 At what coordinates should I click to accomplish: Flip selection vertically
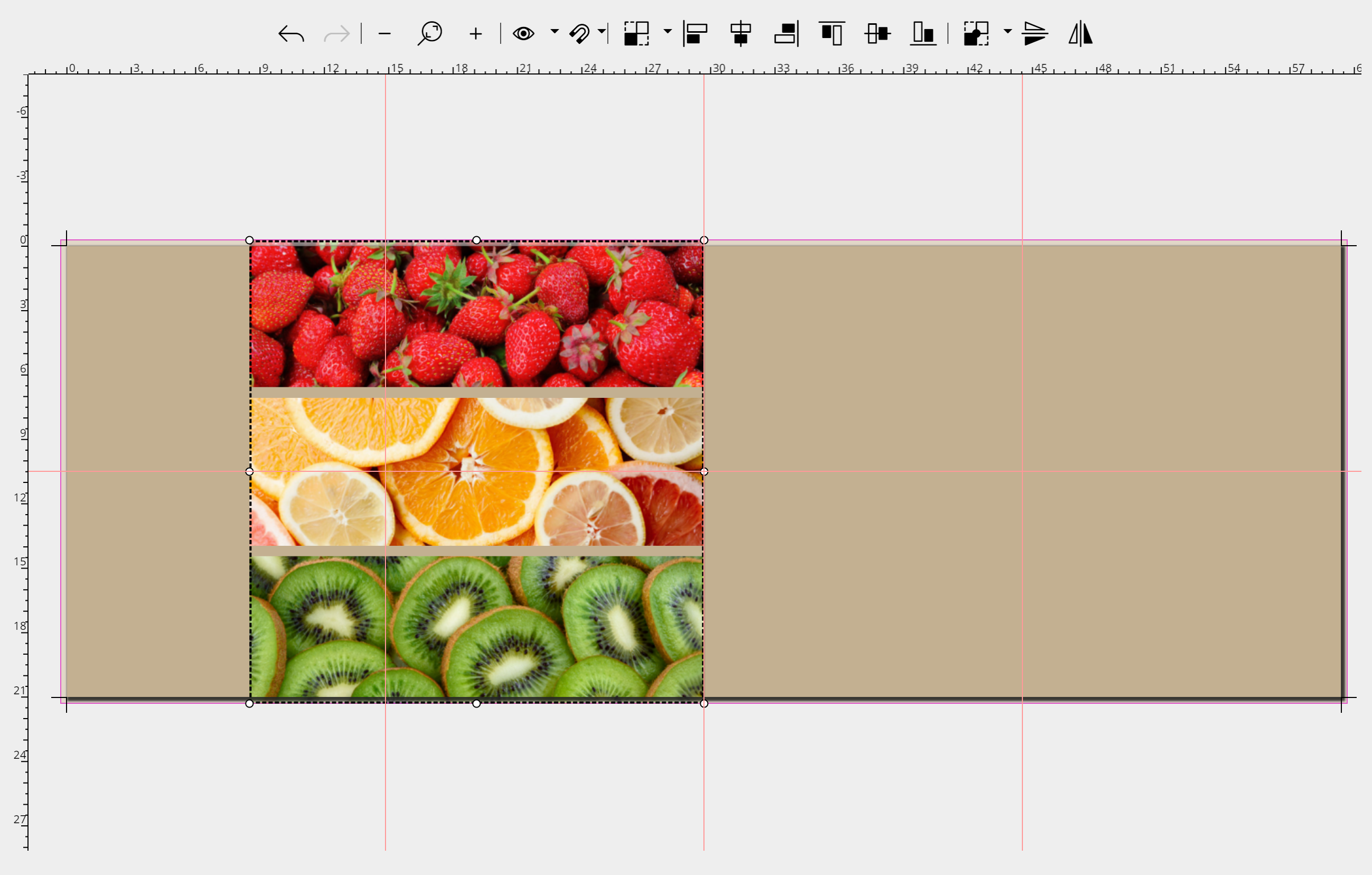[1035, 34]
